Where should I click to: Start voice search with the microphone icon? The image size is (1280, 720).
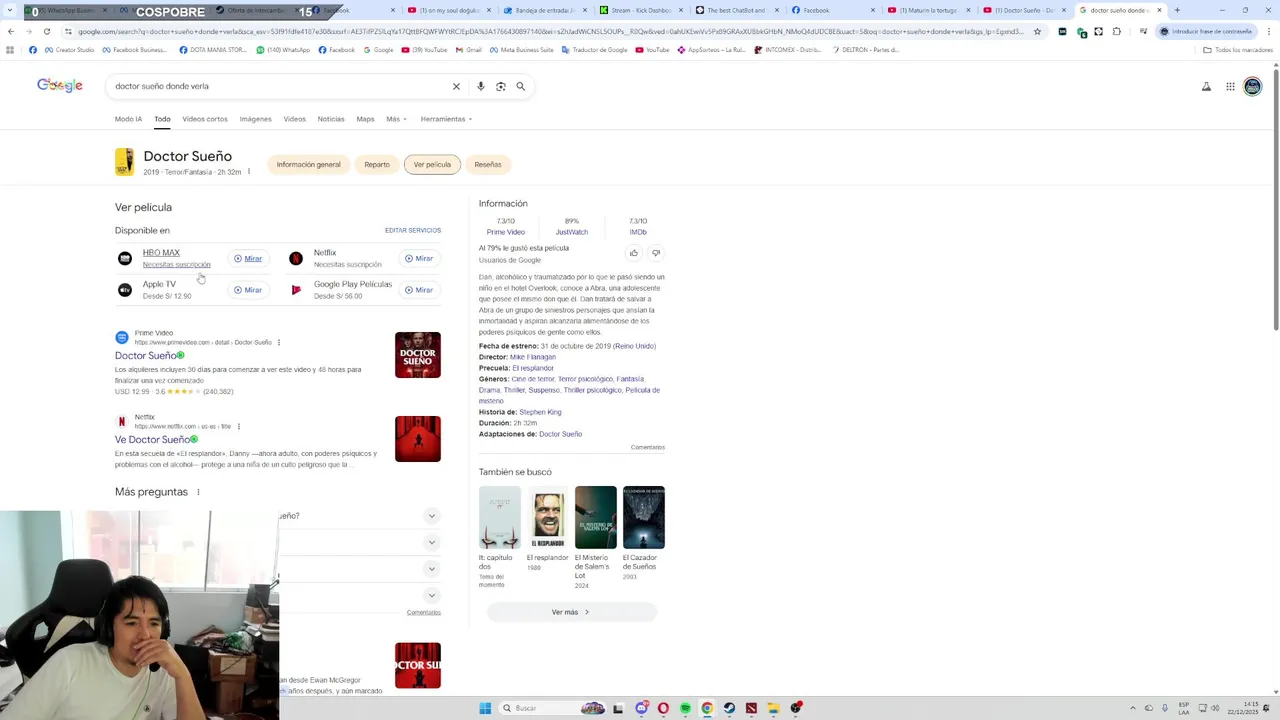480,86
